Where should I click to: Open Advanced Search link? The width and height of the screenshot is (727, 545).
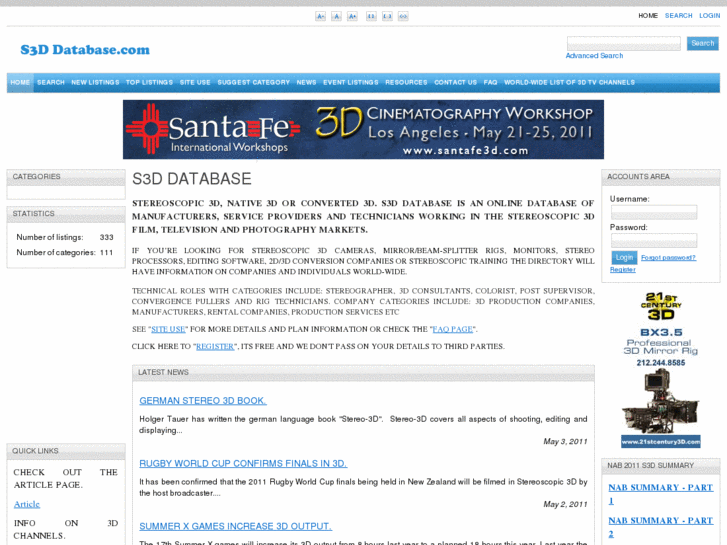pos(594,56)
